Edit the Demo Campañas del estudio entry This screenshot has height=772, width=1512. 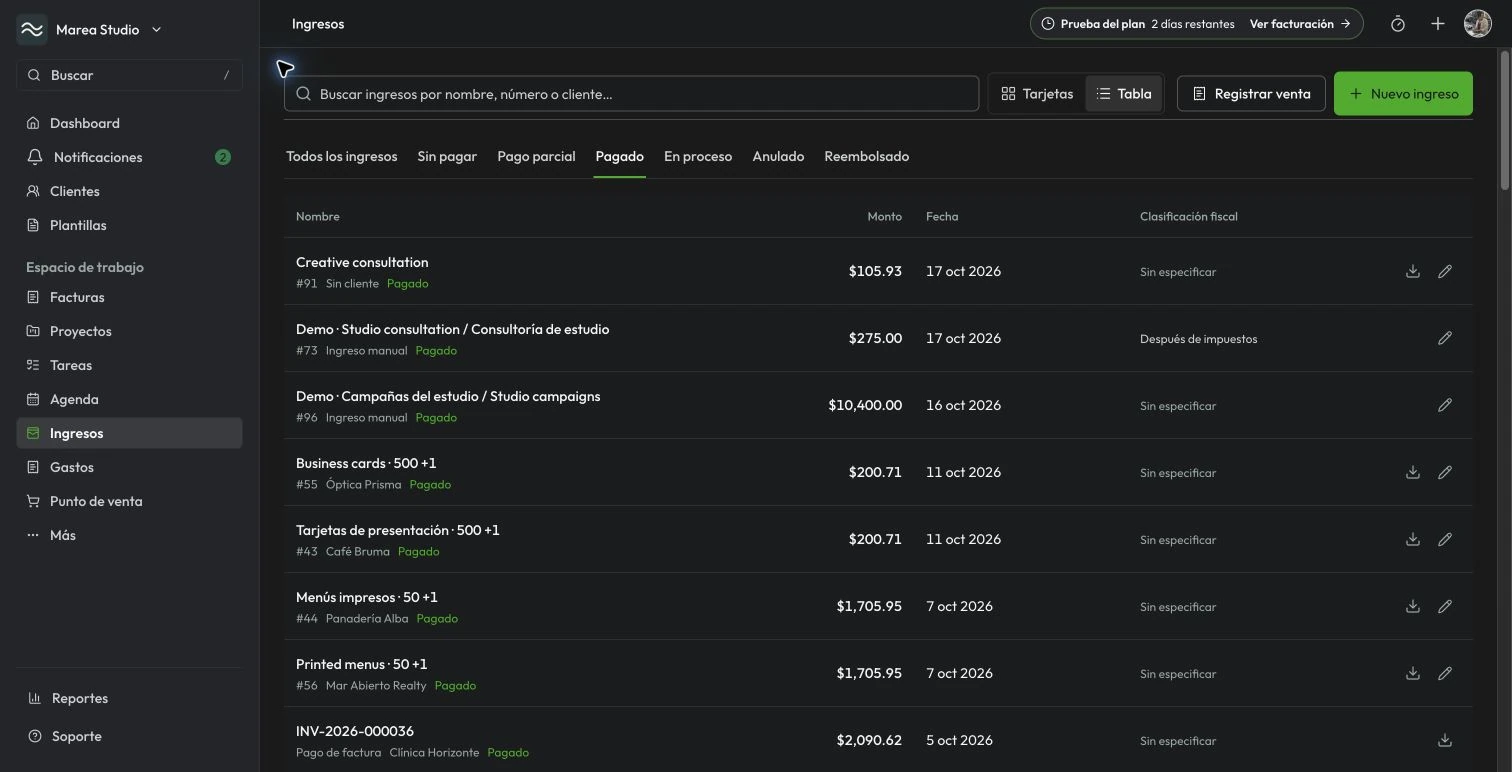(x=1445, y=405)
